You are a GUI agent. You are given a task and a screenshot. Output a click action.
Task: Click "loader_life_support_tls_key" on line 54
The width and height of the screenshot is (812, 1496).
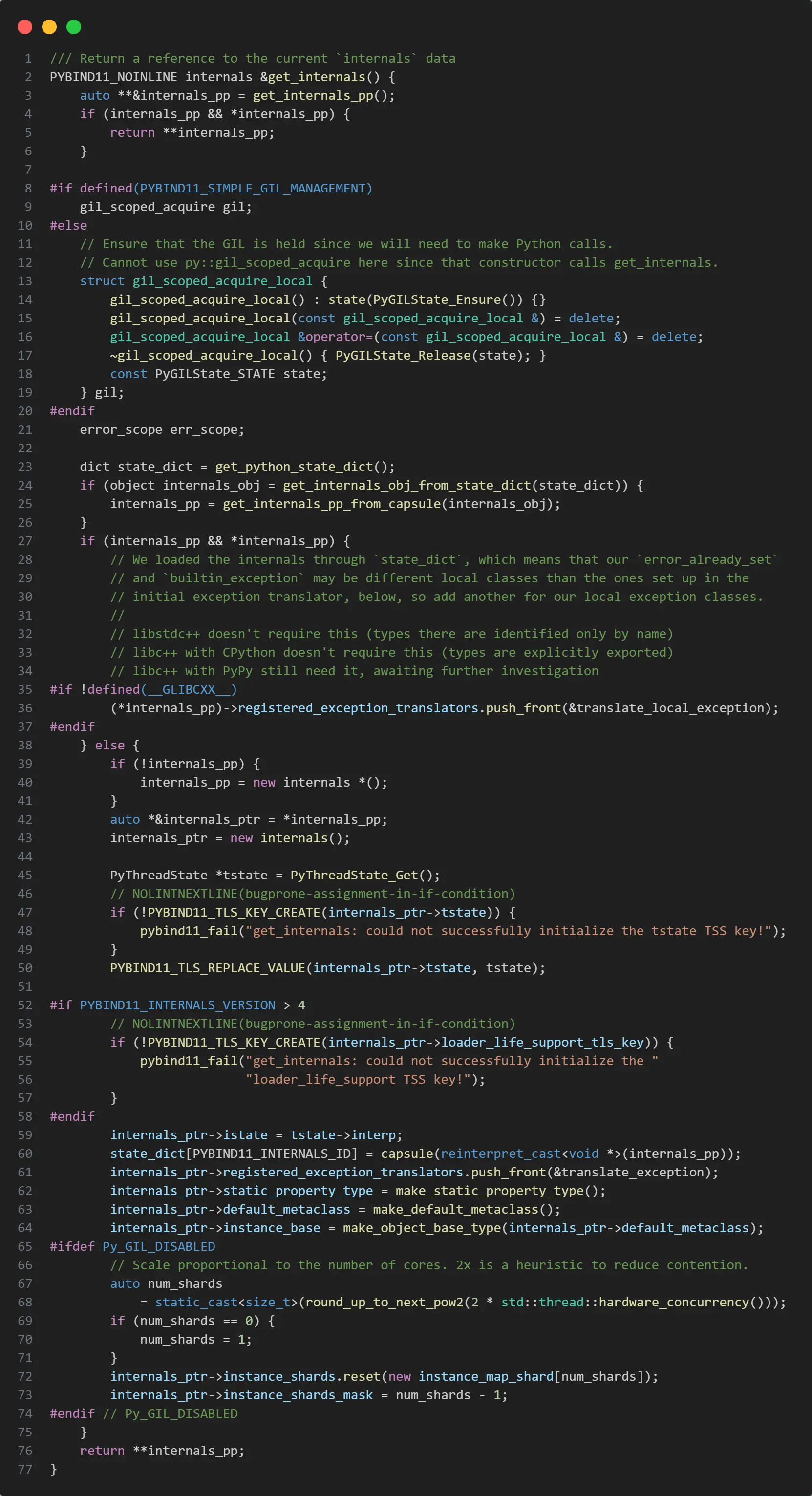(542, 1044)
